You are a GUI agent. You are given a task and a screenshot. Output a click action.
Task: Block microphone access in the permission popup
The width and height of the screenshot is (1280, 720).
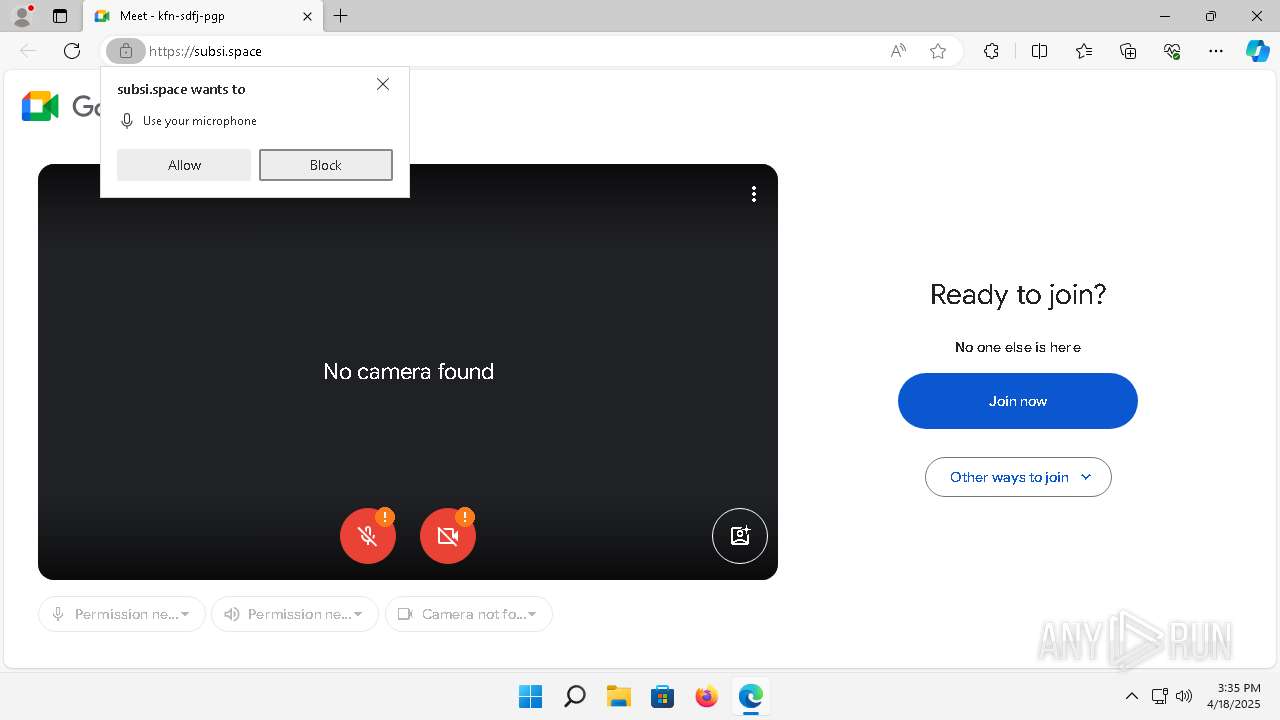pos(326,165)
